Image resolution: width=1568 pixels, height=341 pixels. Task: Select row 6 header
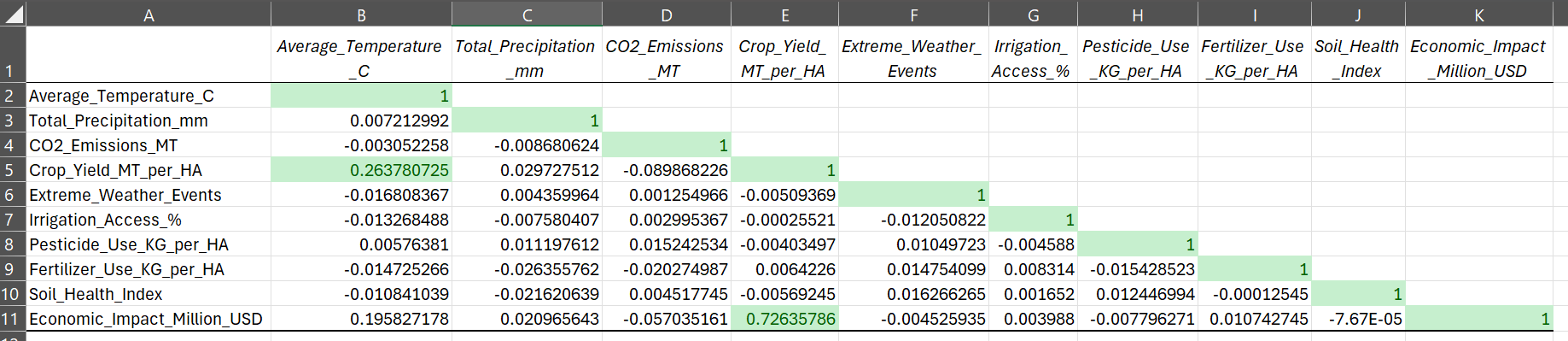coord(13,195)
